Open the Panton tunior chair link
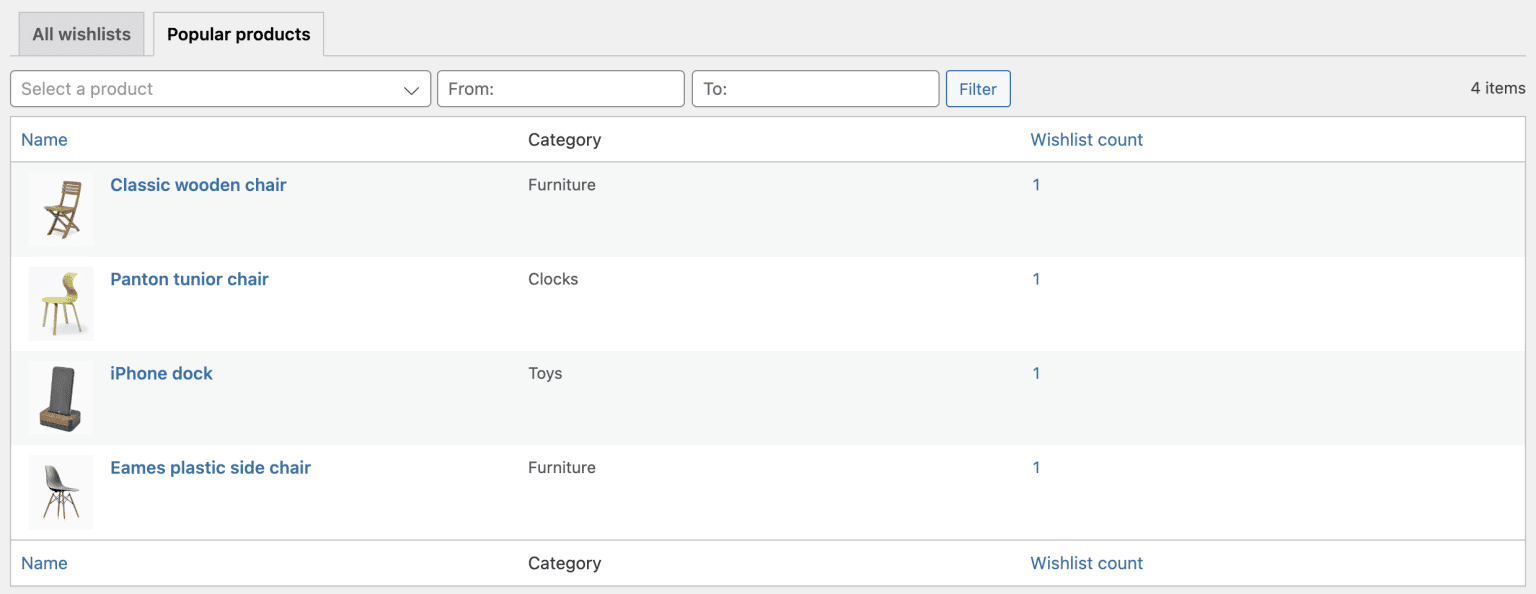 [189, 279]
